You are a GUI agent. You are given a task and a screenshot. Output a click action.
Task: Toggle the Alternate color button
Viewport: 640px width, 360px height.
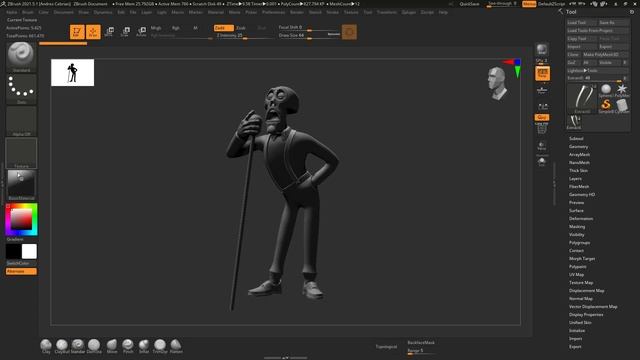point(21,271)
